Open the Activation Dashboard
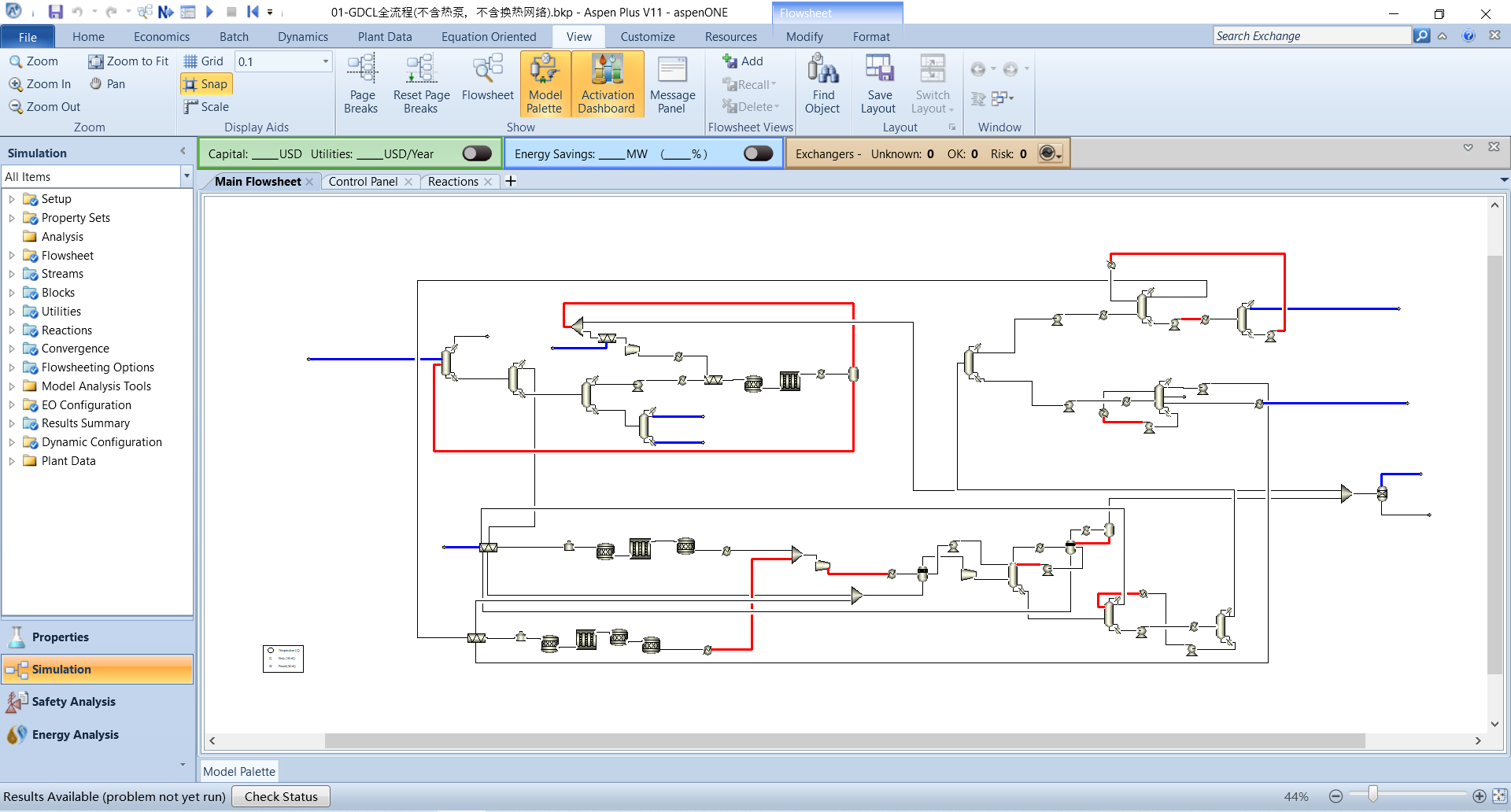Viewport: 1511px width, 812px height. tap(607, 84)
